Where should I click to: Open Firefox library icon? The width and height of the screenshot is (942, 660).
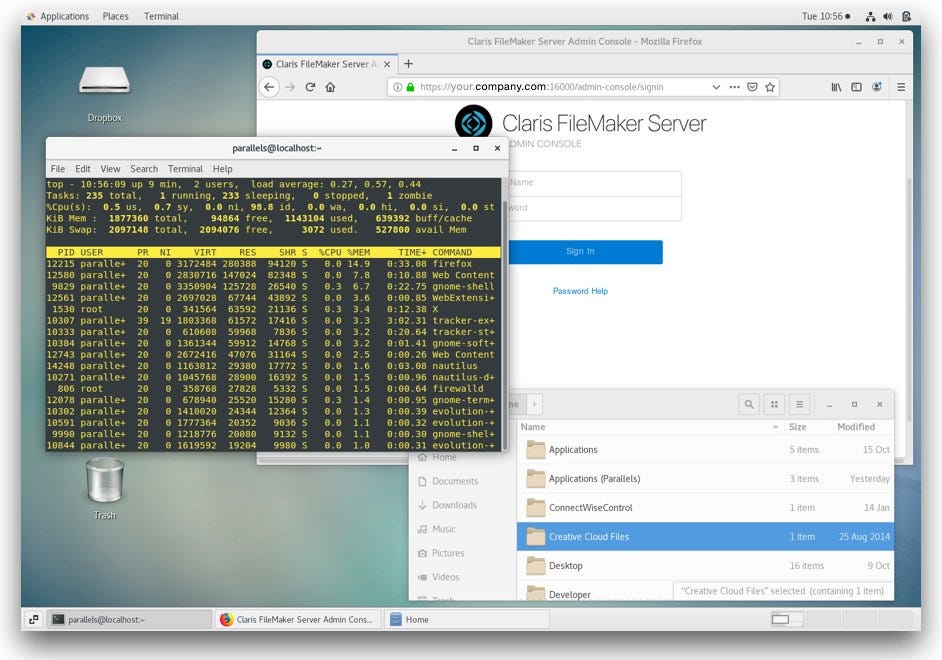pos(836,87)
